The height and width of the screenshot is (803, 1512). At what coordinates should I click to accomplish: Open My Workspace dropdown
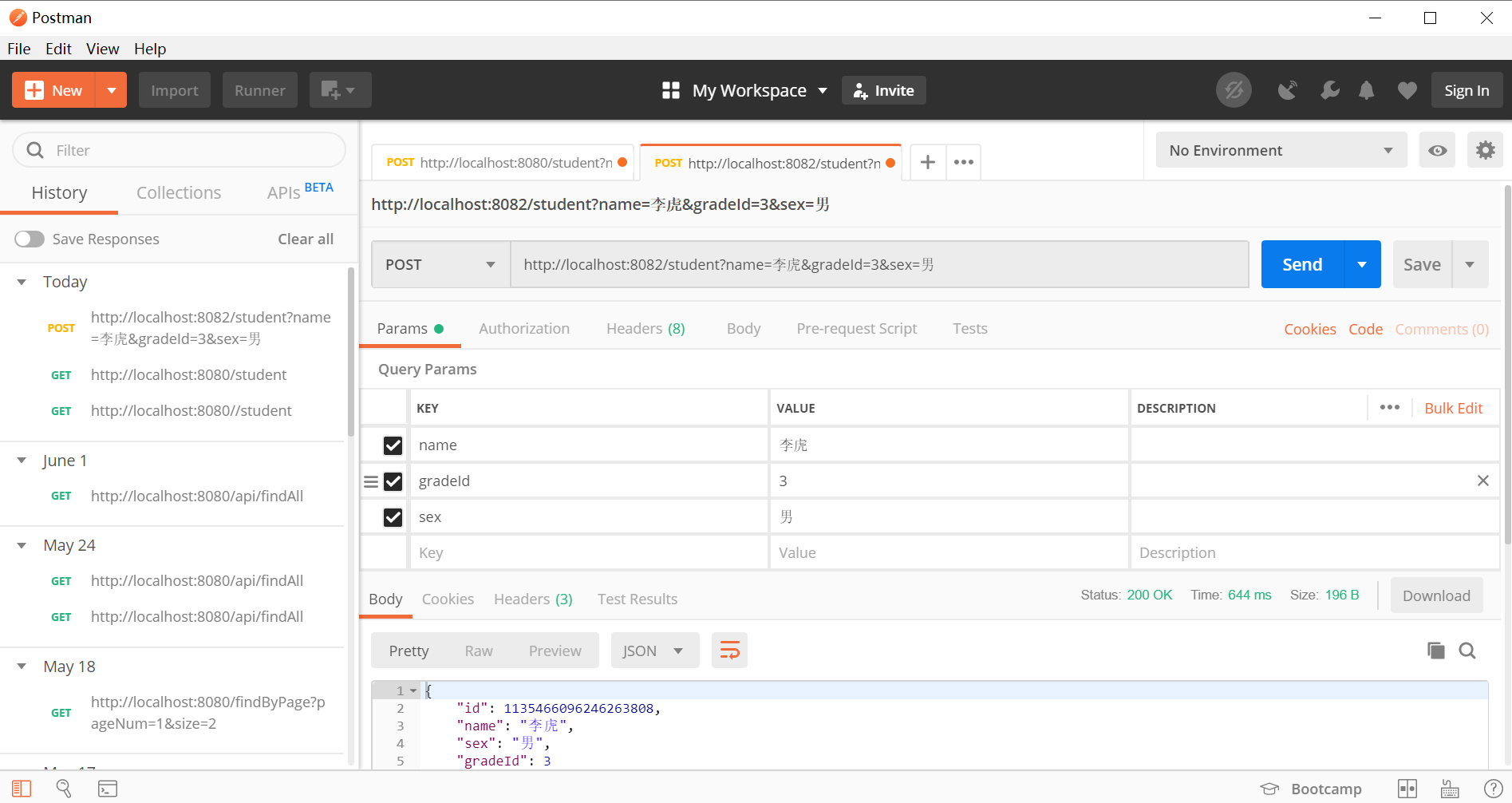pos(760,90)
